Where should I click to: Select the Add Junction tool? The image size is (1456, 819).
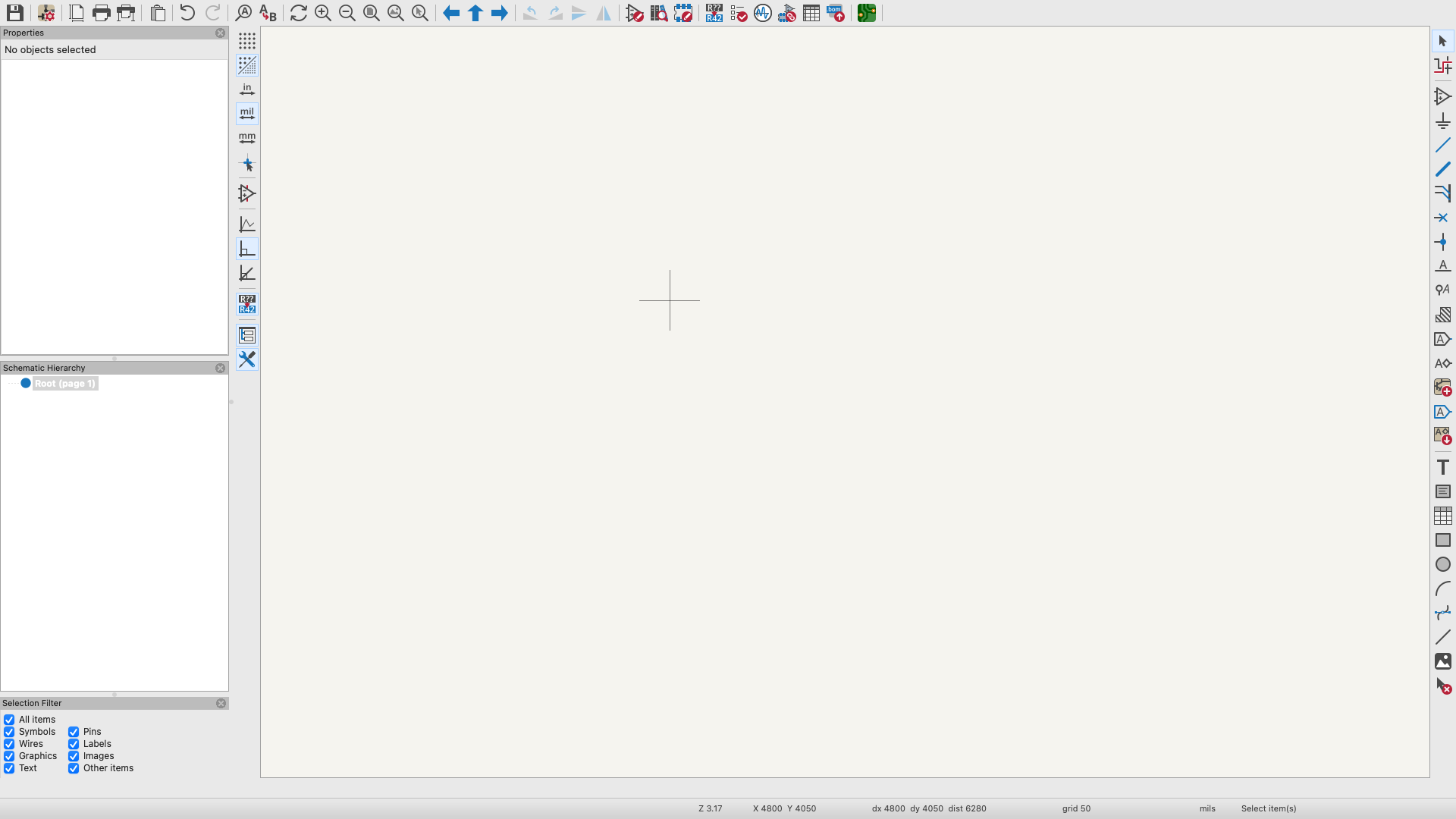point(1442,243)
